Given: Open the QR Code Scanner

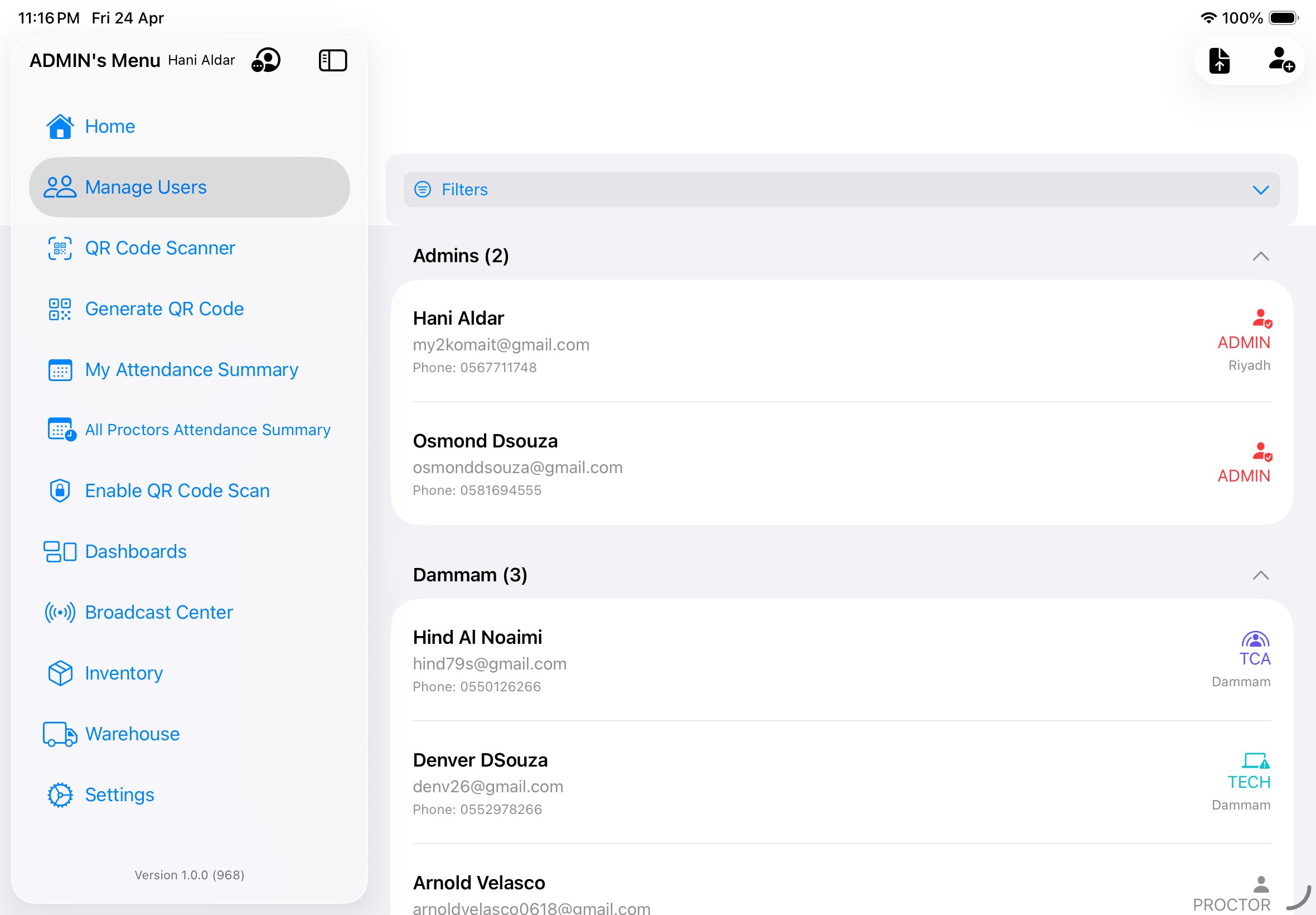Looking at the screenshot, I should click(161, 248).
